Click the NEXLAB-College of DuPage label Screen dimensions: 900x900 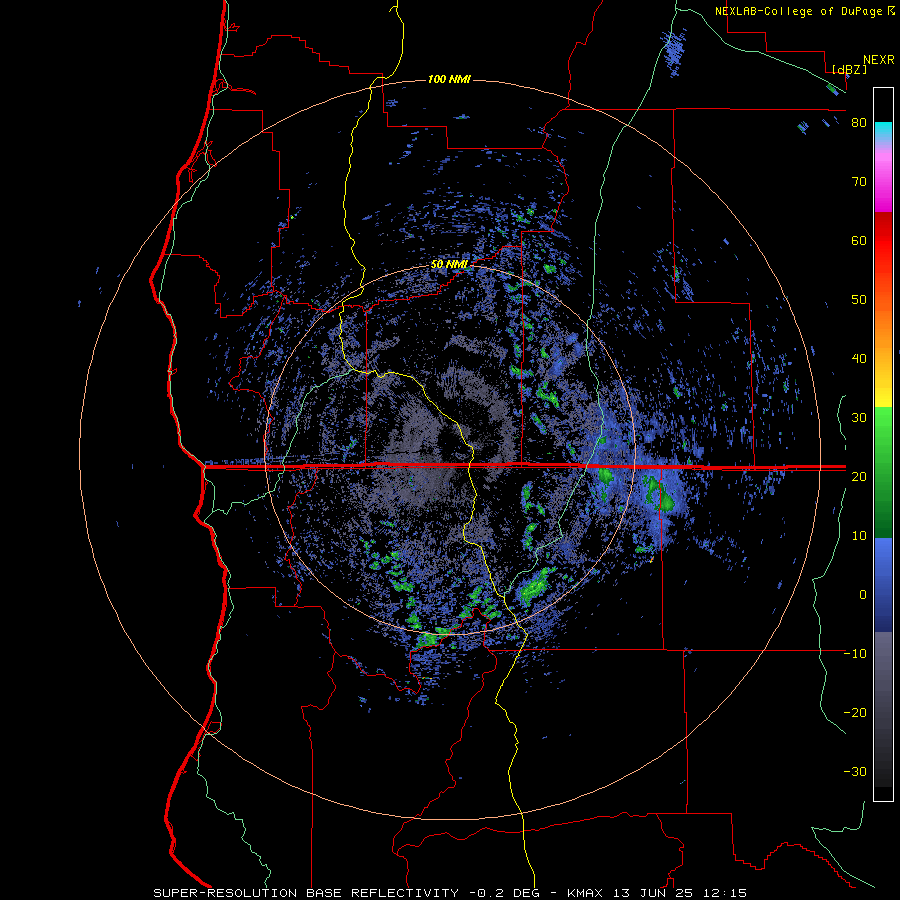[798, 11]
